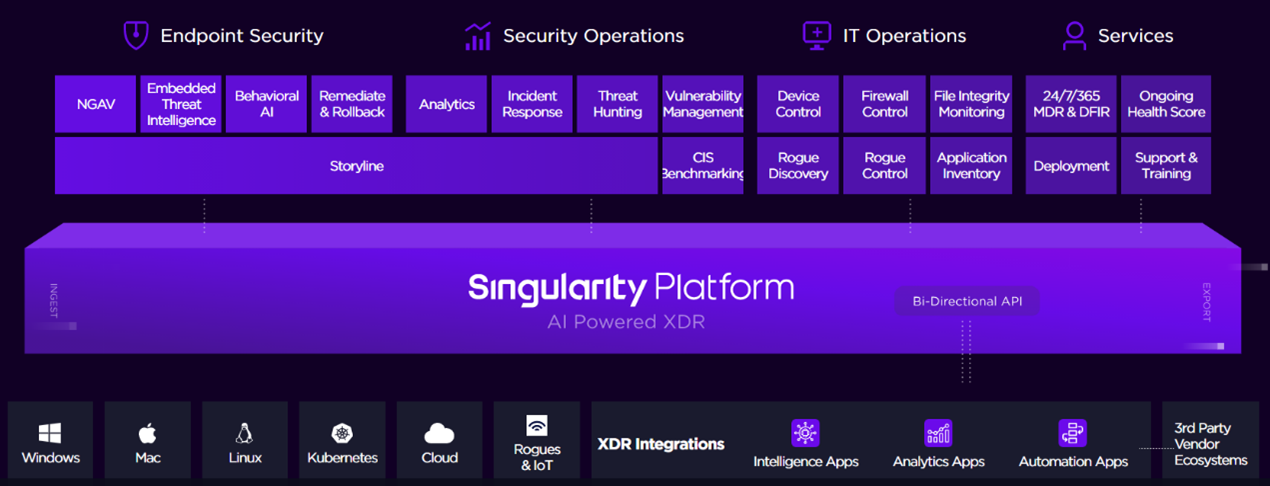Select the Rogue Discovery tile
The image size is (1270, 486).
[x=798, y=166]
